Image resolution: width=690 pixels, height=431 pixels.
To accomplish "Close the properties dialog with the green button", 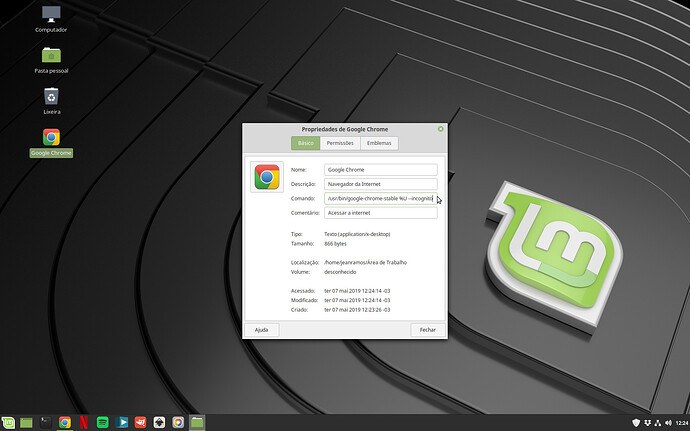I will (x=440, y=129).
